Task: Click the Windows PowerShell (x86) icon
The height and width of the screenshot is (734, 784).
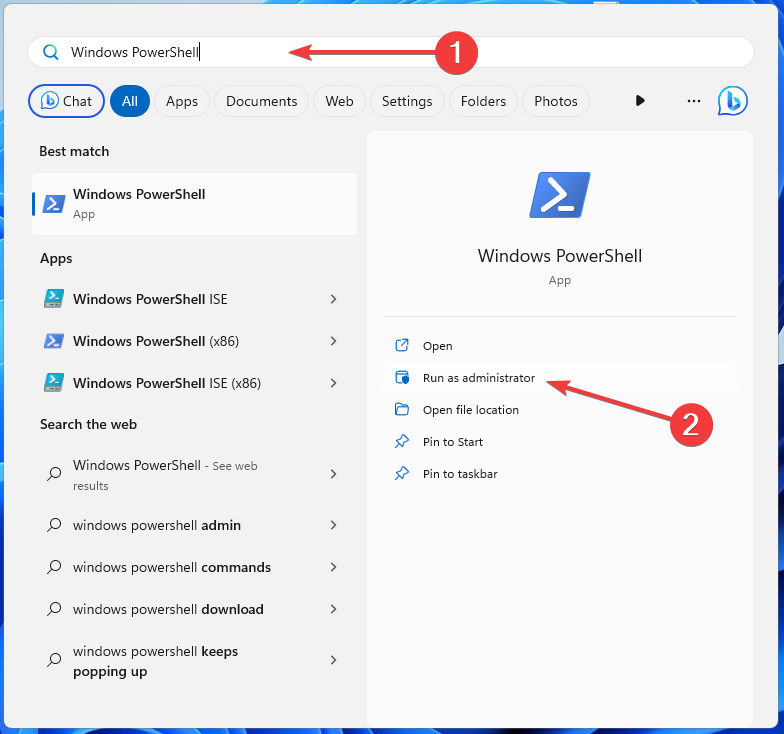Action: [x=54, y=341]
